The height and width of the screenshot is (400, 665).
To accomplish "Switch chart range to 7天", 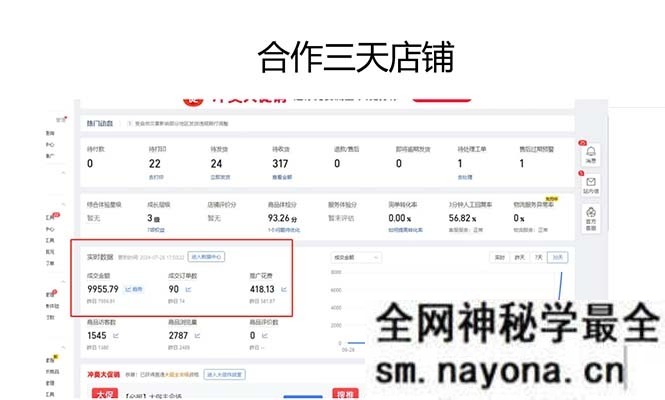I will coord(539,257).
